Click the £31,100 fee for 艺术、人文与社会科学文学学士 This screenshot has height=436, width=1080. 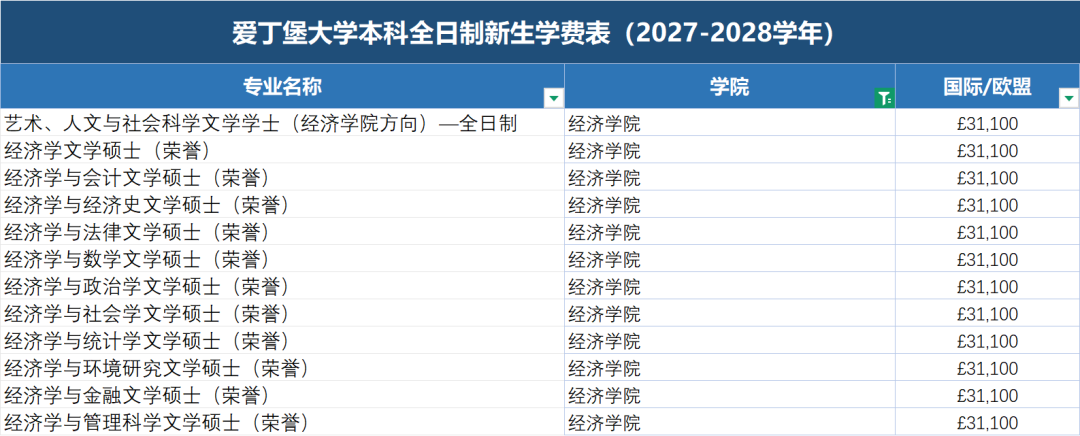[988, 123]
